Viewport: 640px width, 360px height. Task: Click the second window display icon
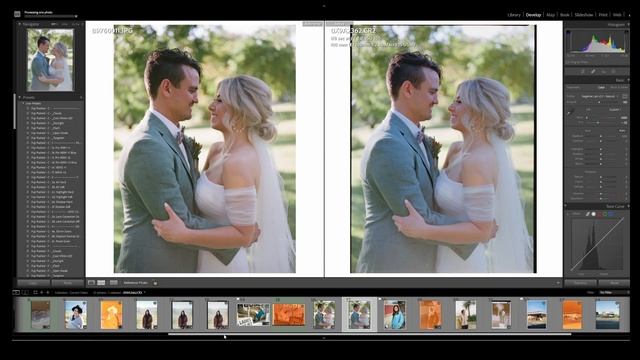(25, 292)
